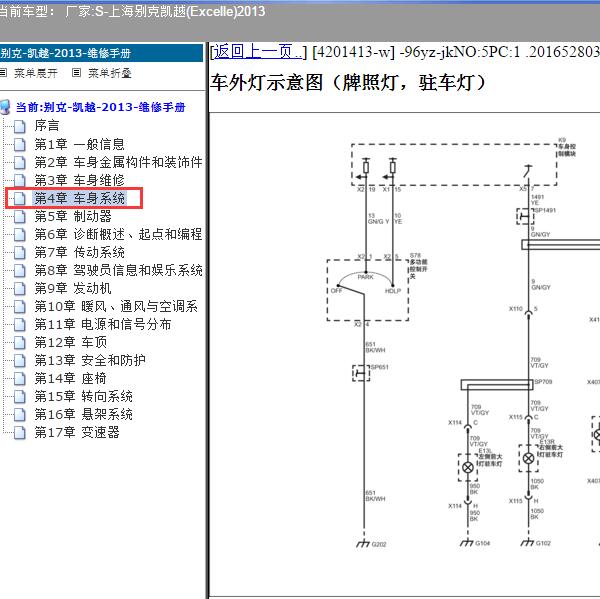Click the page icon beside 第12章 车顶

[x=20, y=343]
